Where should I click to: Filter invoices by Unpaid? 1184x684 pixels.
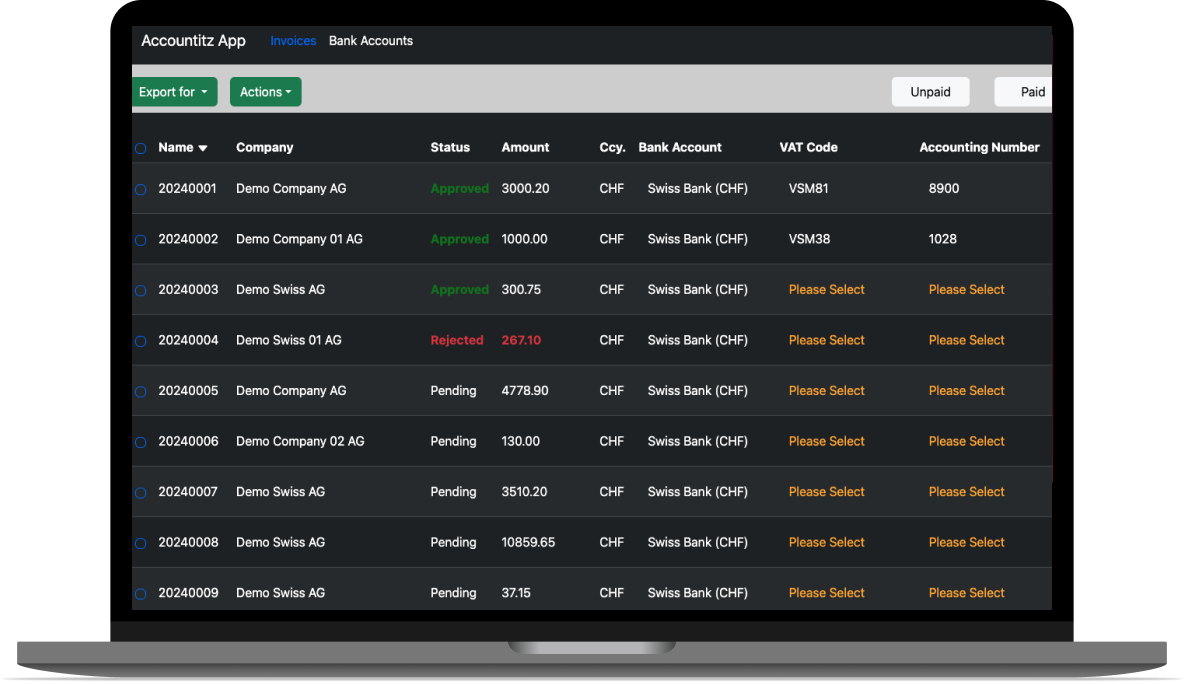coord(930,92)
